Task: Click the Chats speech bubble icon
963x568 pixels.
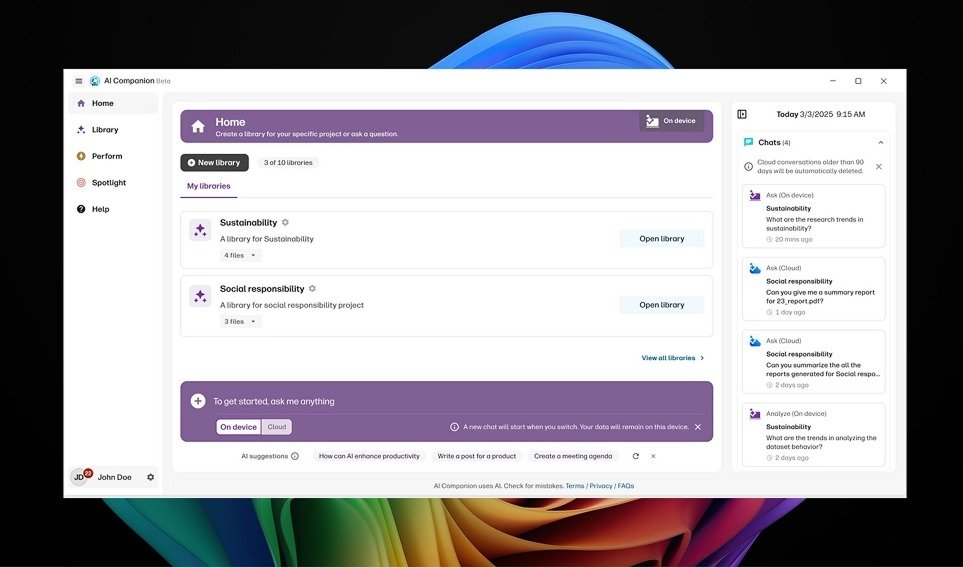Action: [x=748, y=142]
